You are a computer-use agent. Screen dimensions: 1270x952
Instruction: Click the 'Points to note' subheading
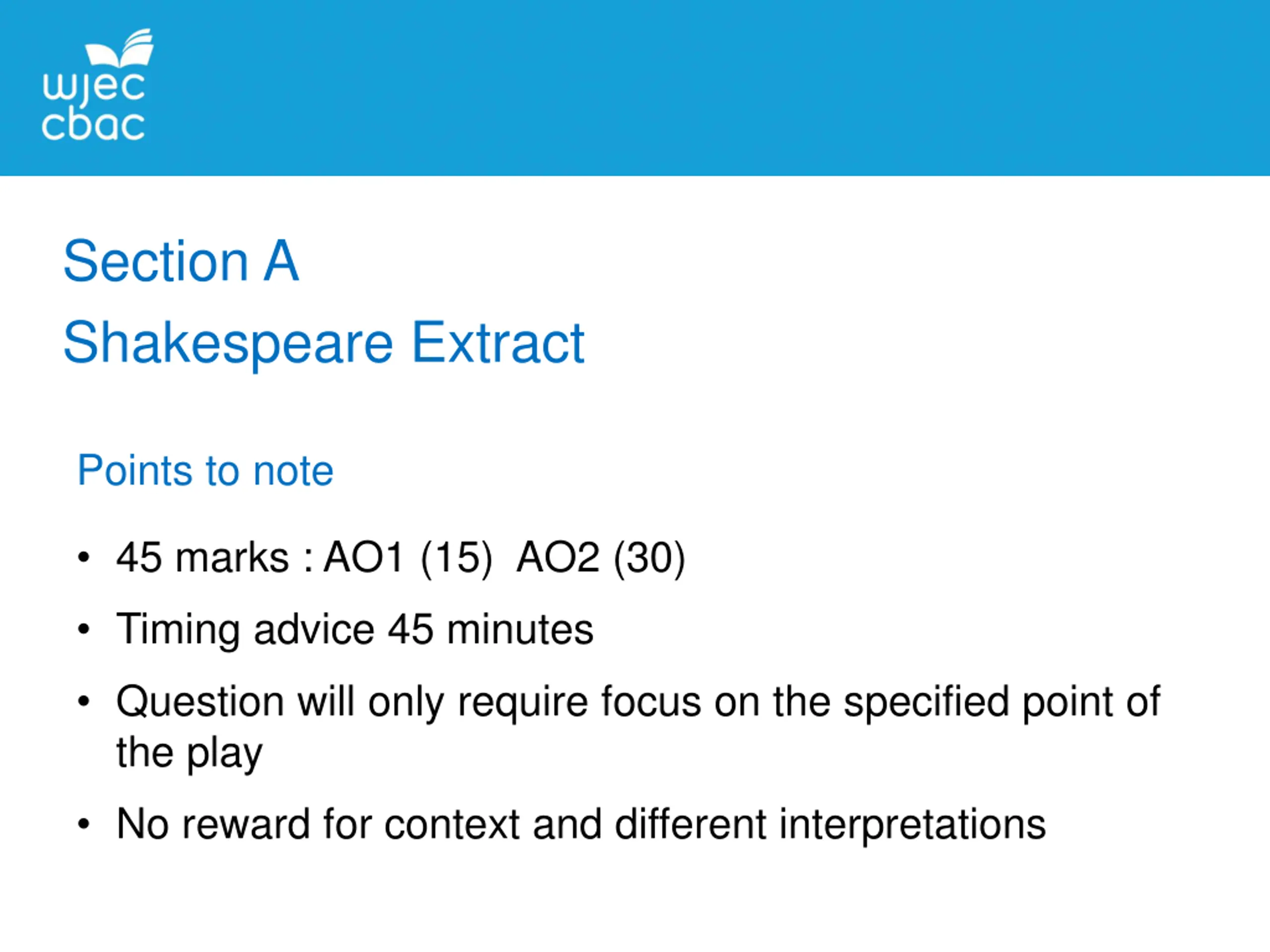205,471
